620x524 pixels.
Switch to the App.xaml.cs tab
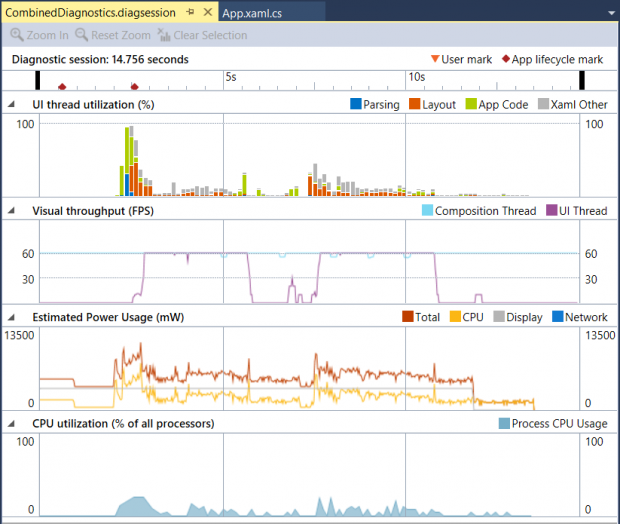253,12
